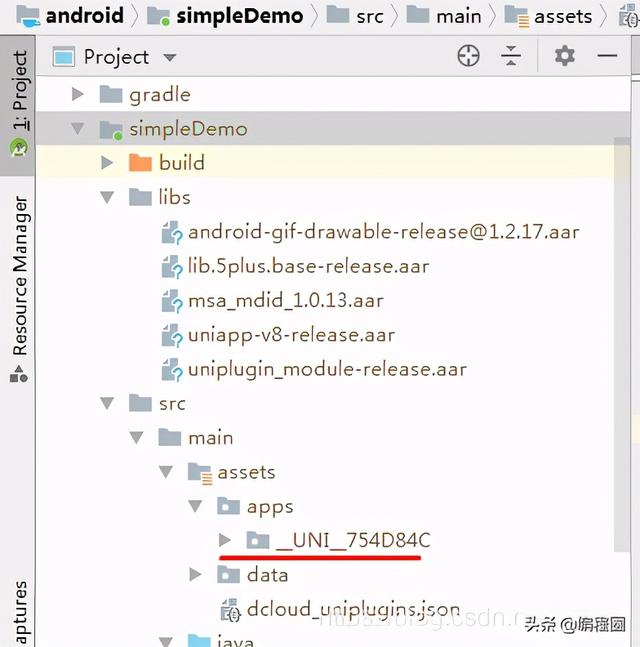The image size is (640, 647).
Task: Select android in the breadcrumb bar
Action: pyautogui.click(x=85, y=16)
